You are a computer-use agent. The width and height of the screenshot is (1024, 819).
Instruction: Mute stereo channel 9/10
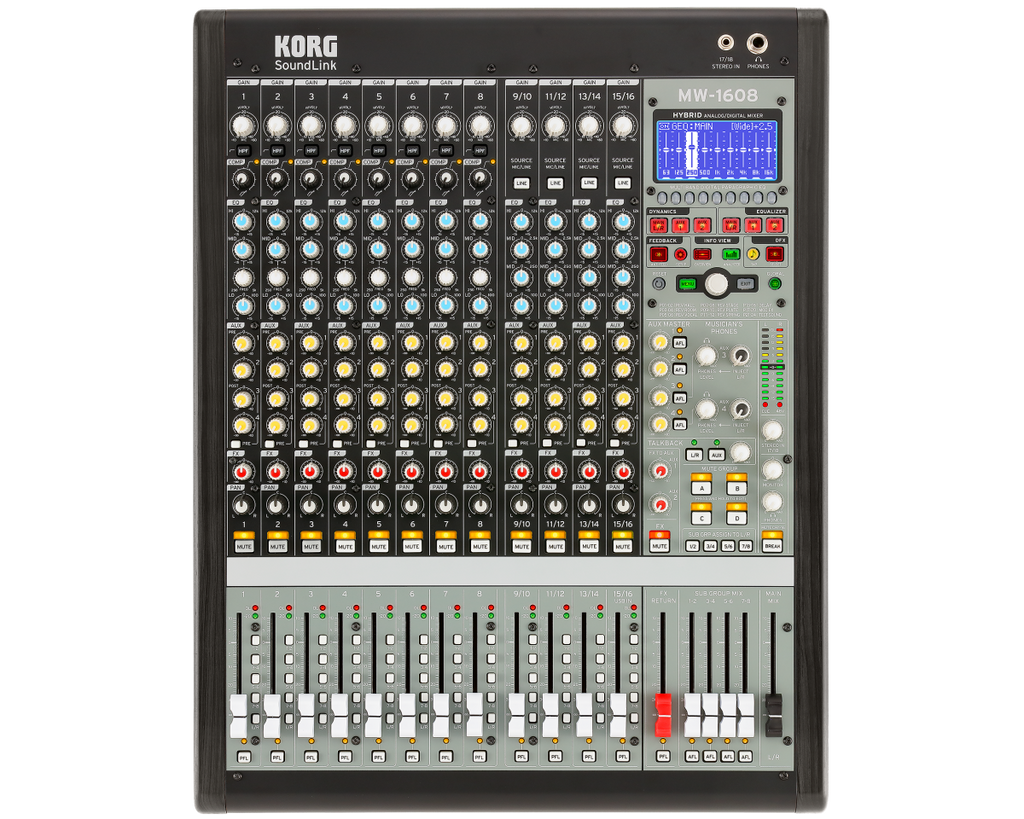521,546
